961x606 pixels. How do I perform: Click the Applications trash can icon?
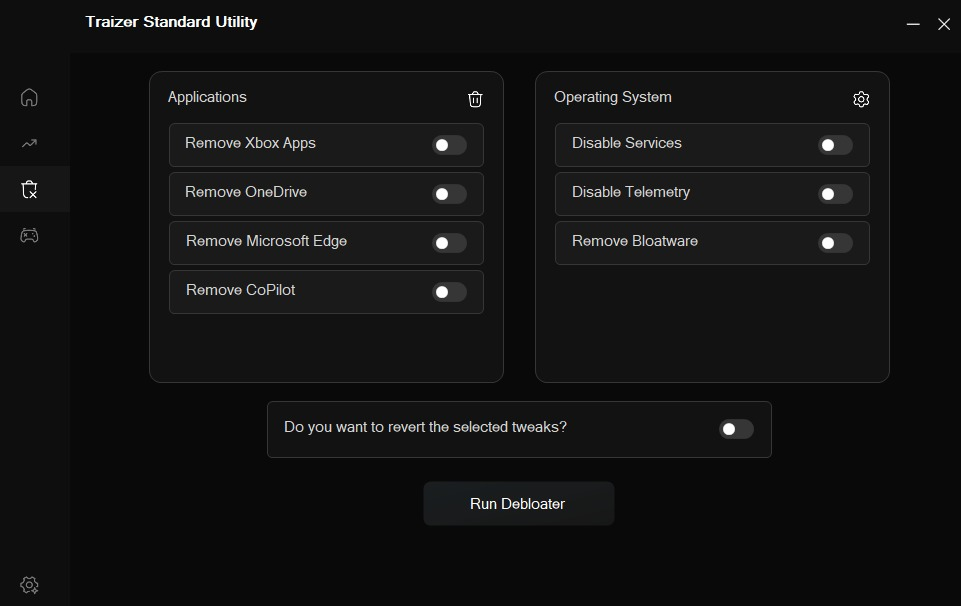tap(475, 99)
